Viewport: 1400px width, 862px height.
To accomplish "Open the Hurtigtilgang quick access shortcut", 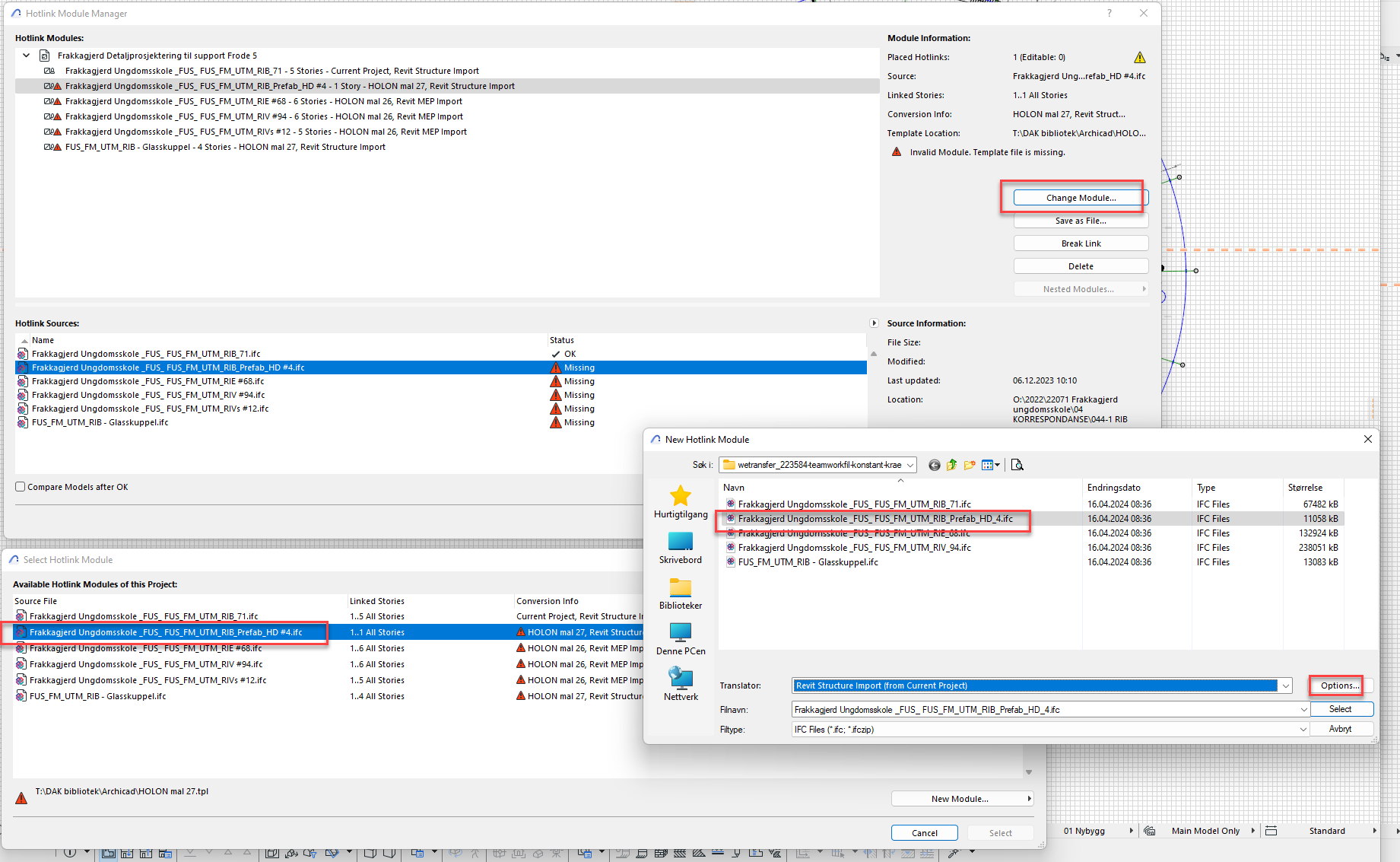I will [x=681, y=502].
